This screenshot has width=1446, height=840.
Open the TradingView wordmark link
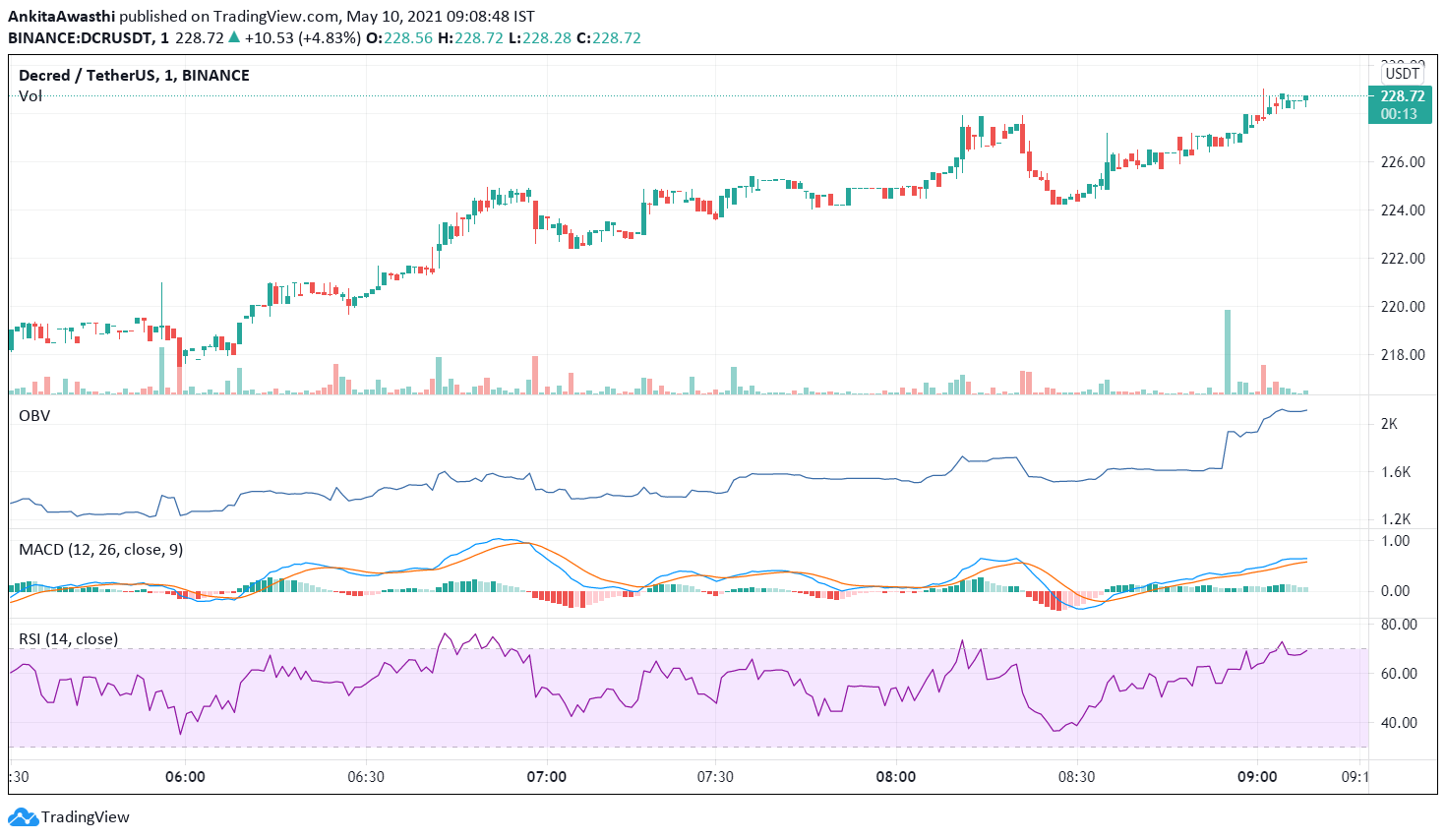(x=86, y=817)
